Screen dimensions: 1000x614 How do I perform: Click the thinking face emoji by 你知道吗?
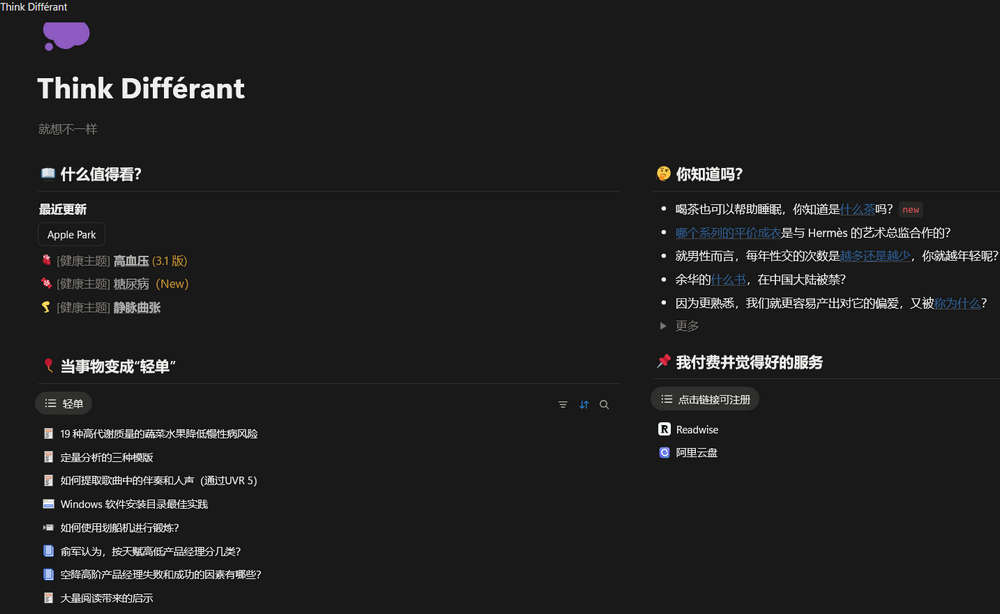click(664, 173)
